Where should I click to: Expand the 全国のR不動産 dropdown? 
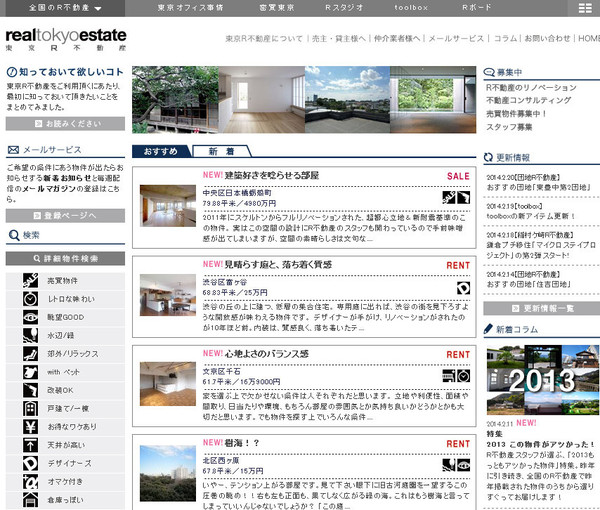pyautogui.click(x=66, y=7)
